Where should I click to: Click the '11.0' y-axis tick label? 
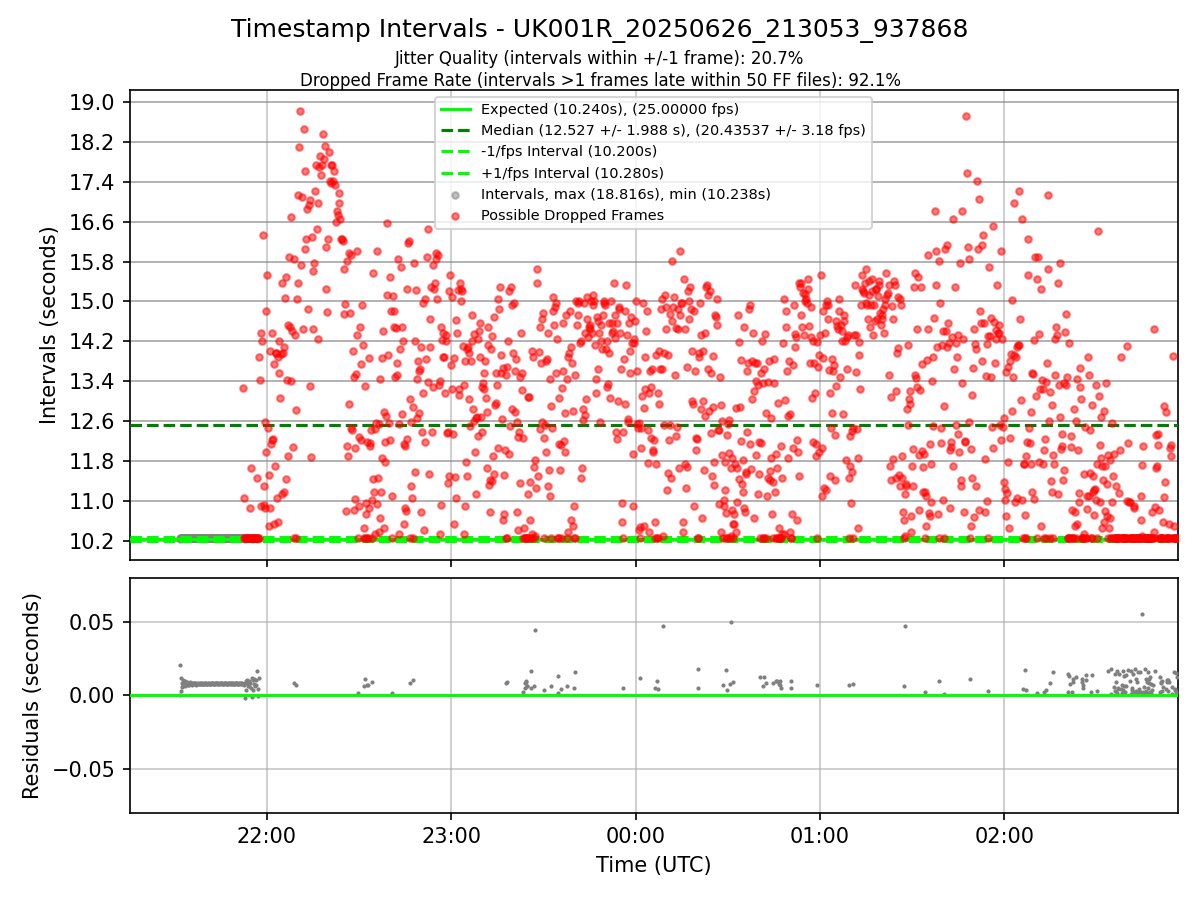tap(94, 501)
